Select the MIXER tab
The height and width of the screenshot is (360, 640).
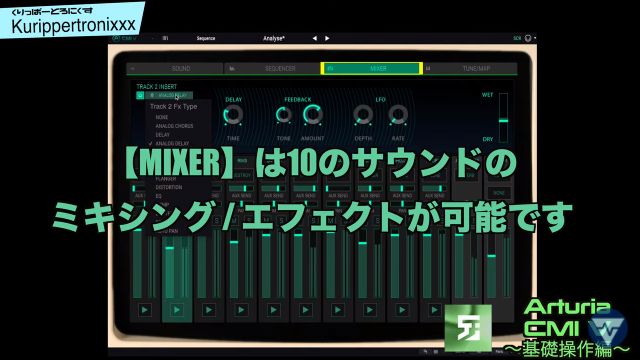pyautogui.click(x=371, y=69)
